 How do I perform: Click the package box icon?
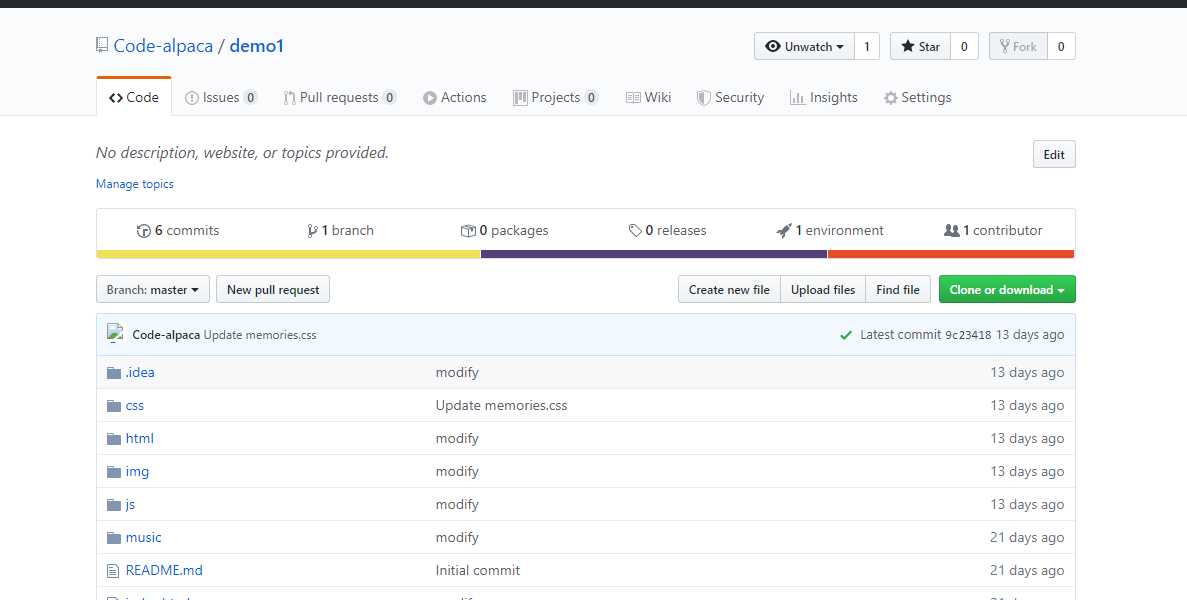[x=468, y=231]
